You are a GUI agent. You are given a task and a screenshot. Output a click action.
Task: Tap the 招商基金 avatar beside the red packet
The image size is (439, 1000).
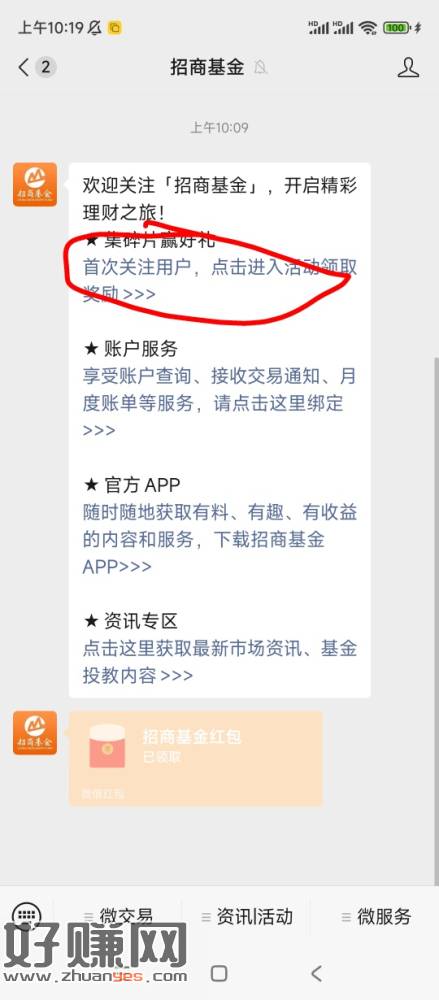[x=35, y=733]
